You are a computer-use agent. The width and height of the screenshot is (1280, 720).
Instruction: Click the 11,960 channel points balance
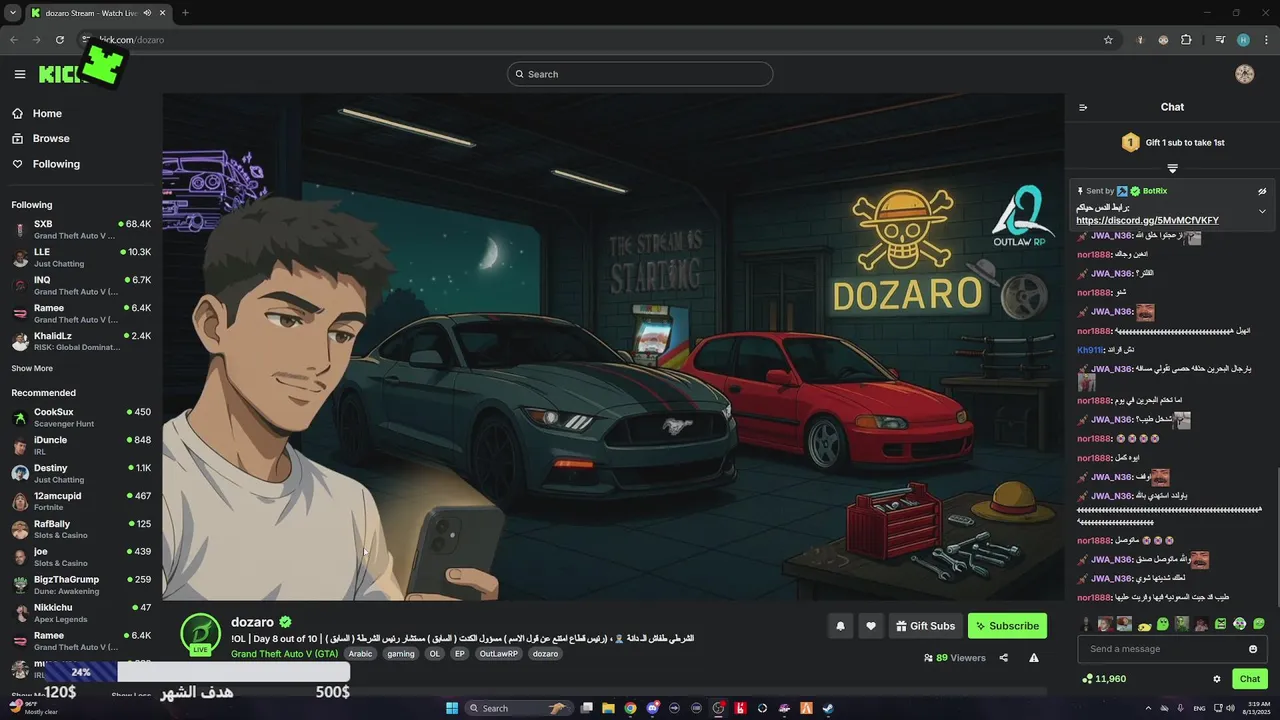pyautogui.click(x=1104, y=679)
